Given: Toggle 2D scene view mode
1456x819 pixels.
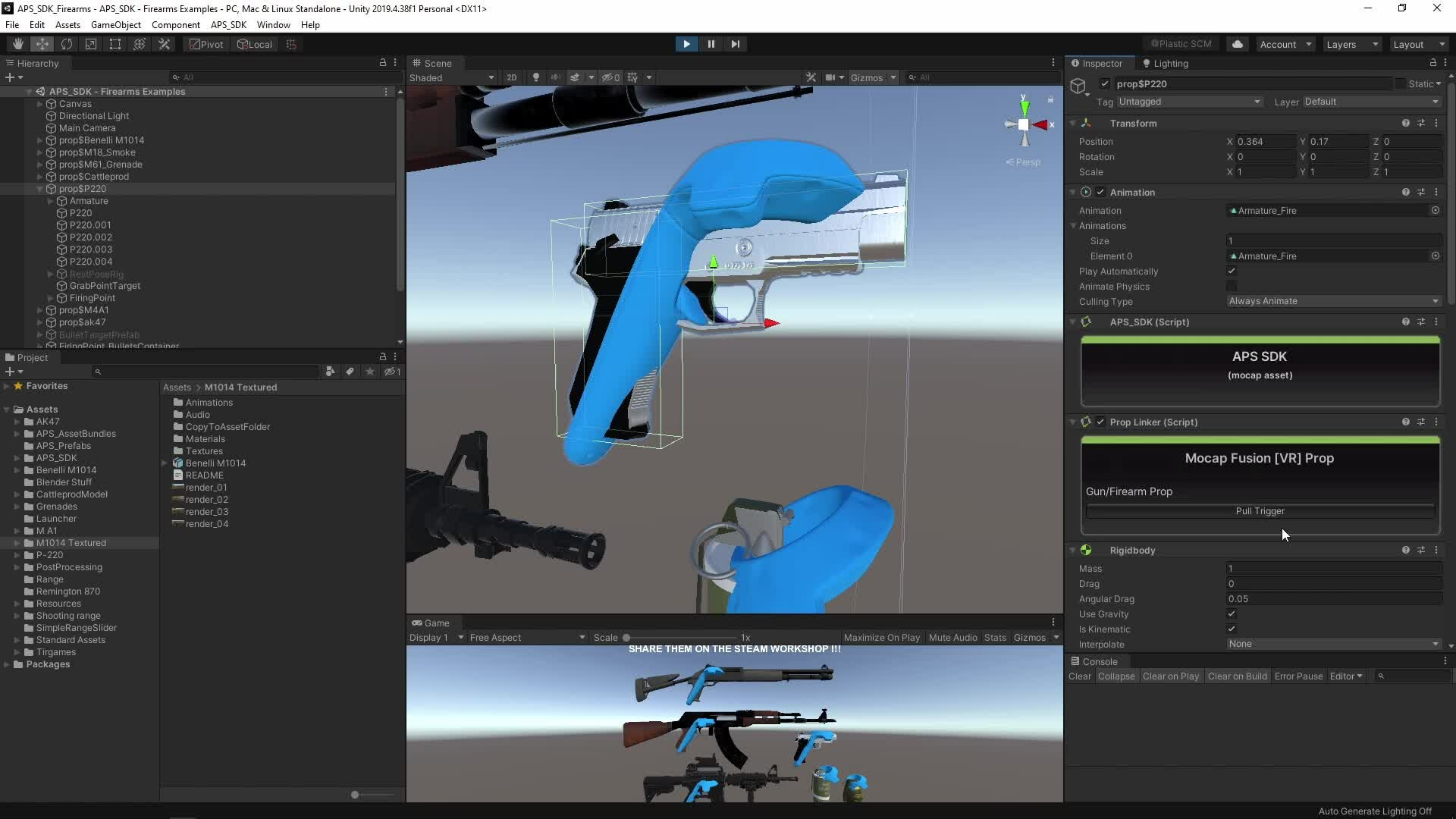Looking at the screenshot, I should click(x=511, y=77).
